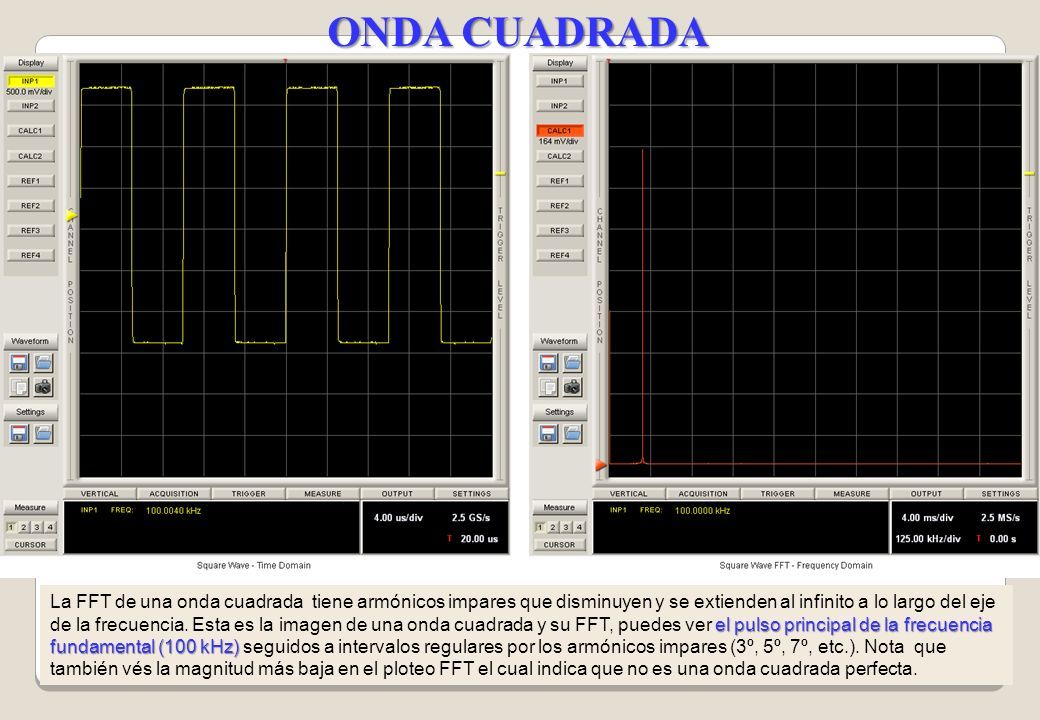Viewport: 1040px width, 720px height.
Task: Open waveform folder icon in left oscilloscope
Action: 43,363
